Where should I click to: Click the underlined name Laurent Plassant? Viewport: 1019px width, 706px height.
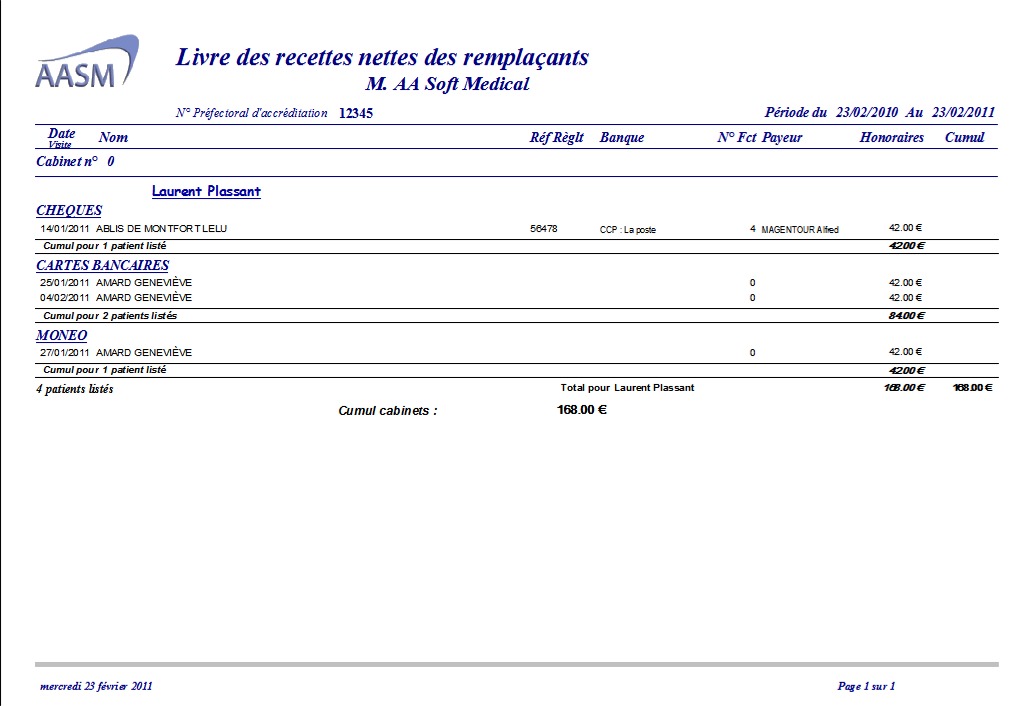(x=206, y=191)
